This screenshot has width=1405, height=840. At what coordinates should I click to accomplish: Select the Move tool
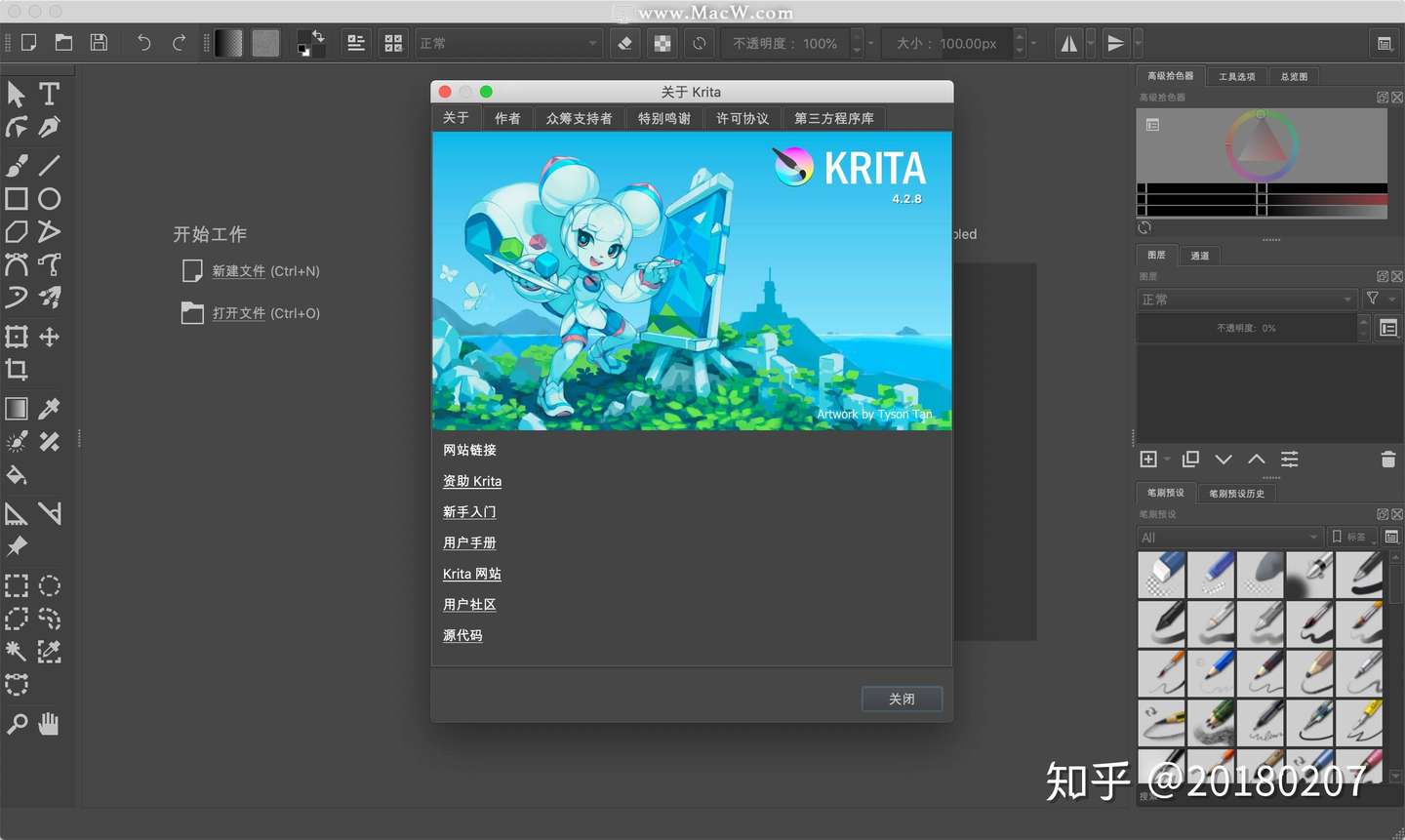49,337
